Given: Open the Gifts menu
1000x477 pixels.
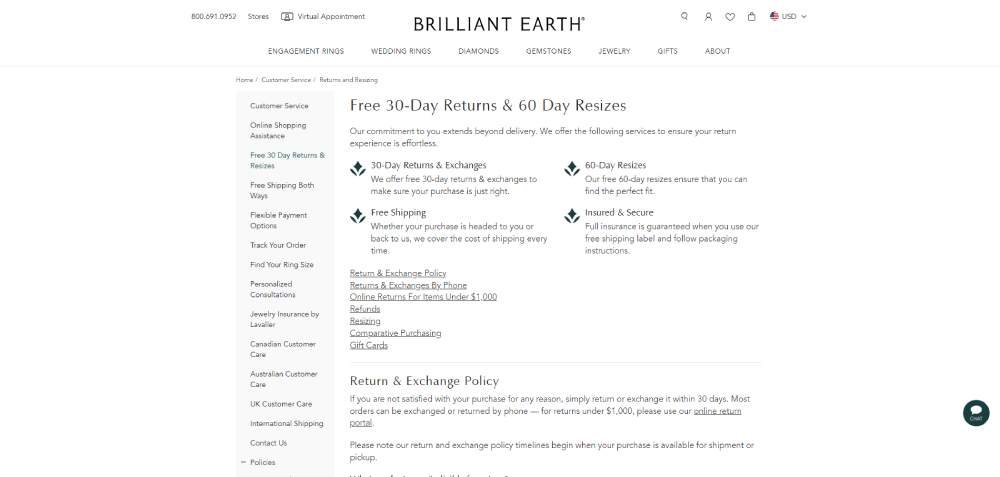Looking at the screenshot, I should pyautogui.click(x=667, y=51).
